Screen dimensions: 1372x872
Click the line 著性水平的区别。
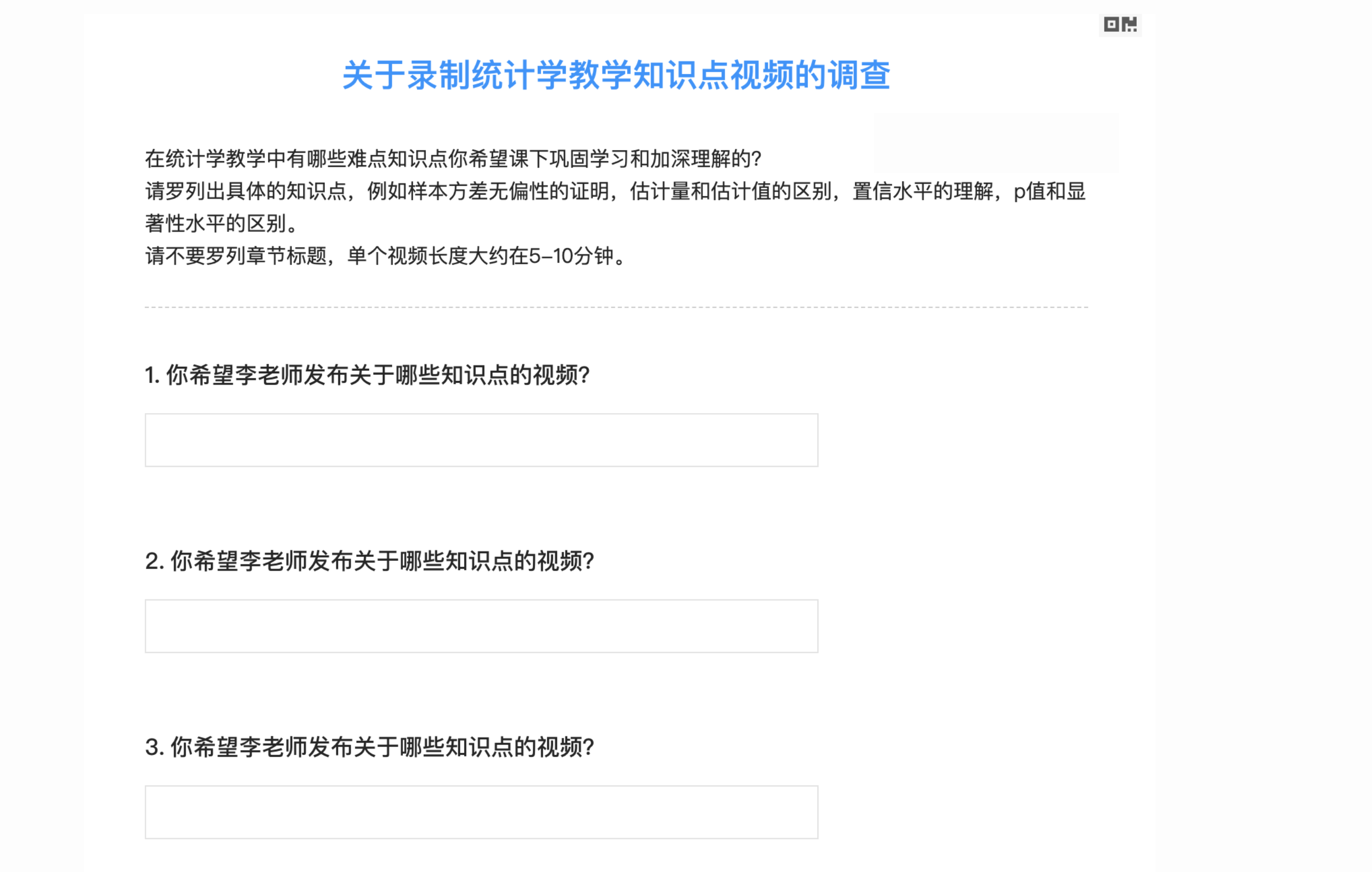tap(222, 223)
